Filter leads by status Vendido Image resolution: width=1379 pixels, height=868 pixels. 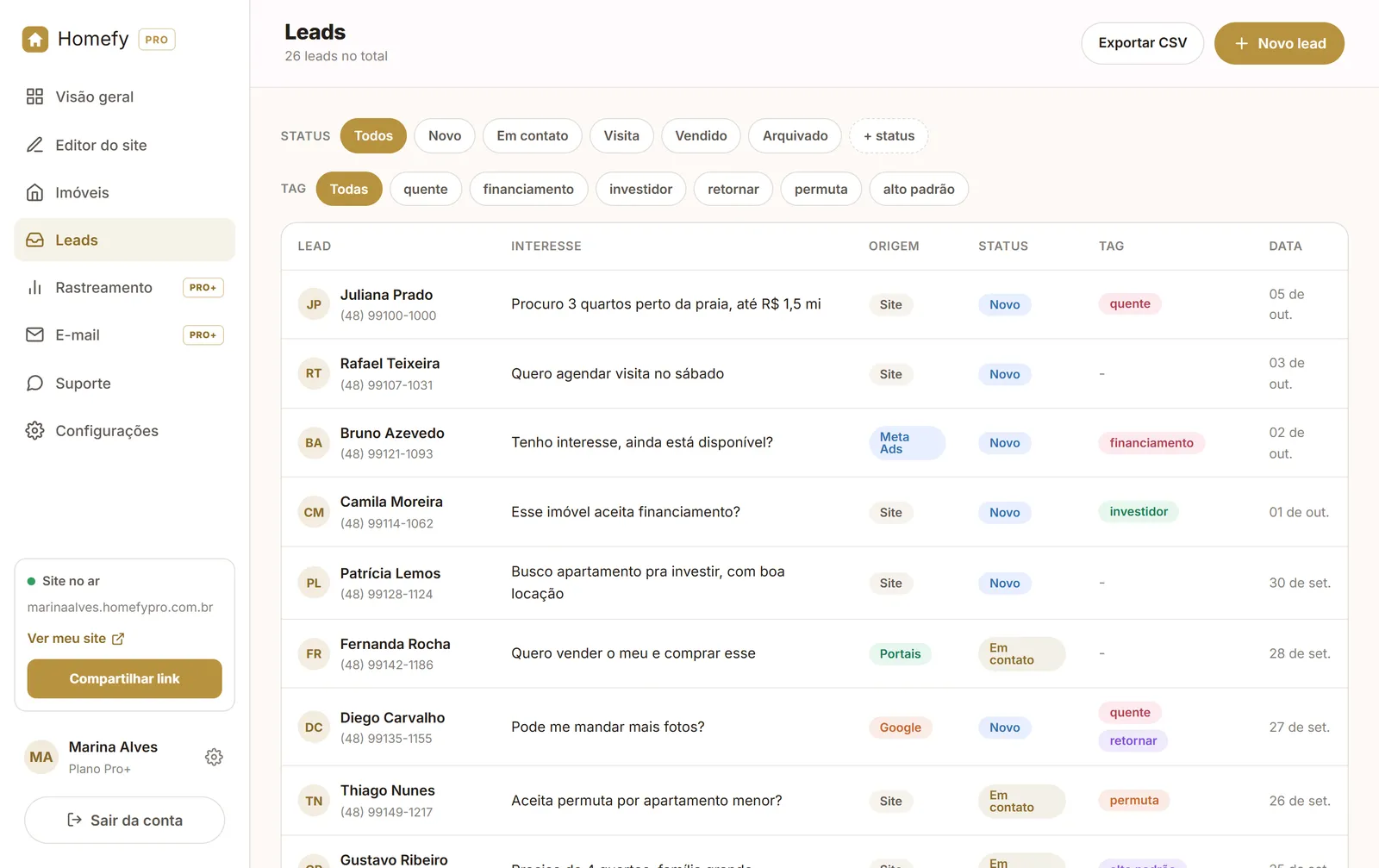click(701, 136)
